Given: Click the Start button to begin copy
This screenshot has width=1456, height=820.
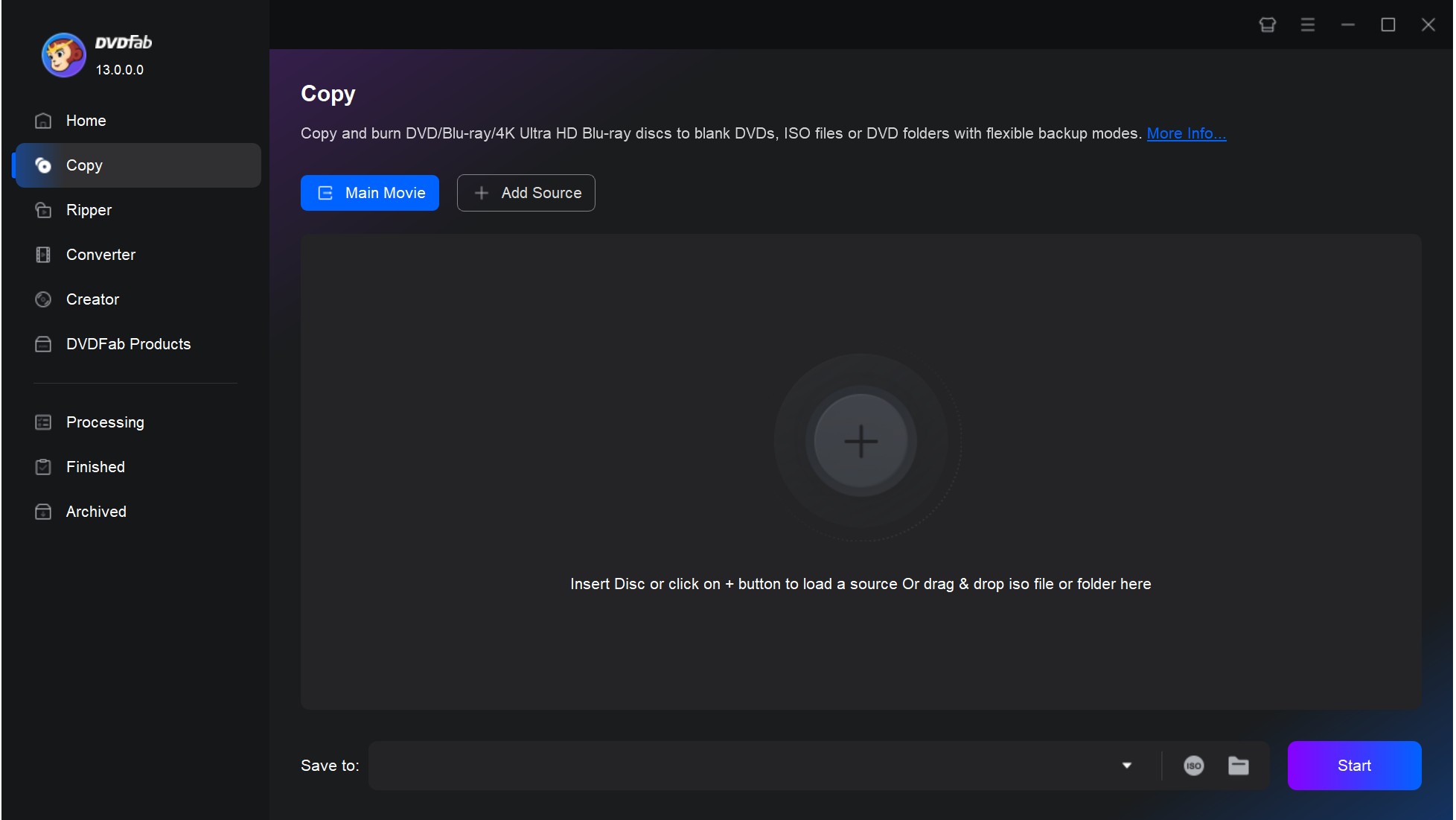Looking at the screenshot, I should tap(1354, 764).
